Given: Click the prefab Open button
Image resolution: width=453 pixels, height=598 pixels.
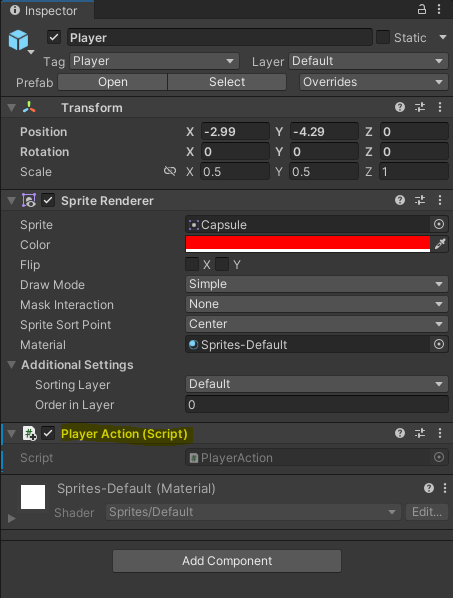Looking at the screenshot, I should pos(112,82).
